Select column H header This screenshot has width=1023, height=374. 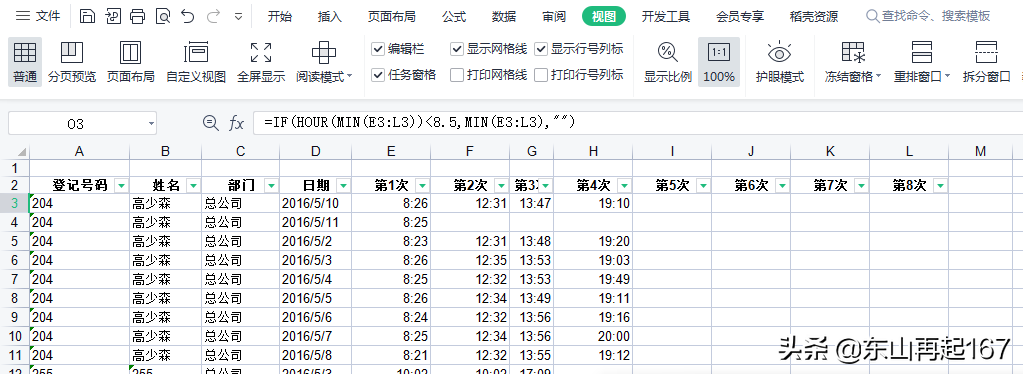pos(593,151)
